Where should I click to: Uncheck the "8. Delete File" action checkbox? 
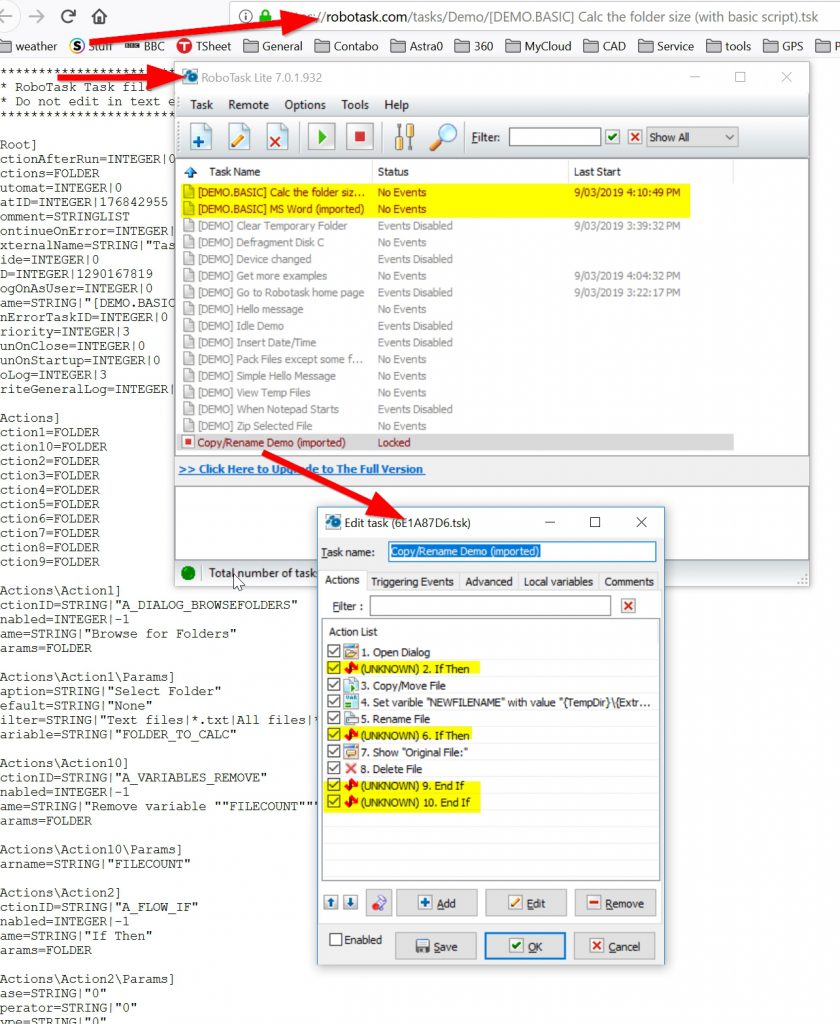(x=334, y=769)
